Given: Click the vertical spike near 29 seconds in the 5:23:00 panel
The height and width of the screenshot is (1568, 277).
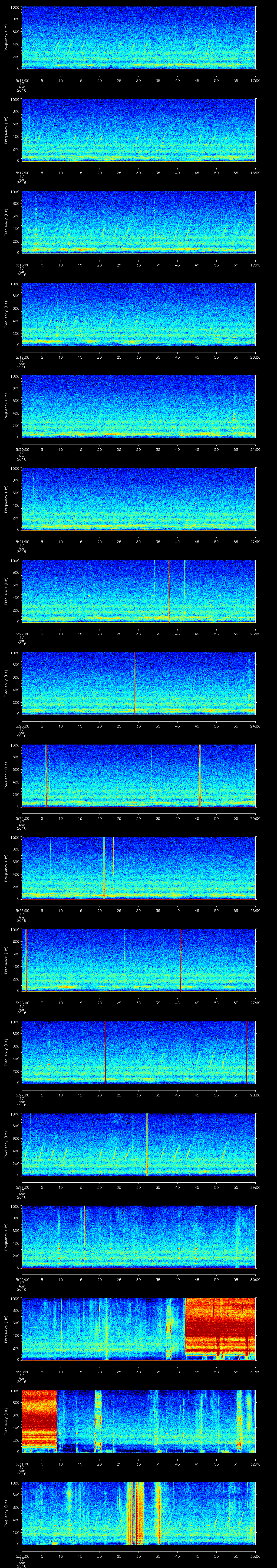Looking at the screenshot, I should point(134,683).
